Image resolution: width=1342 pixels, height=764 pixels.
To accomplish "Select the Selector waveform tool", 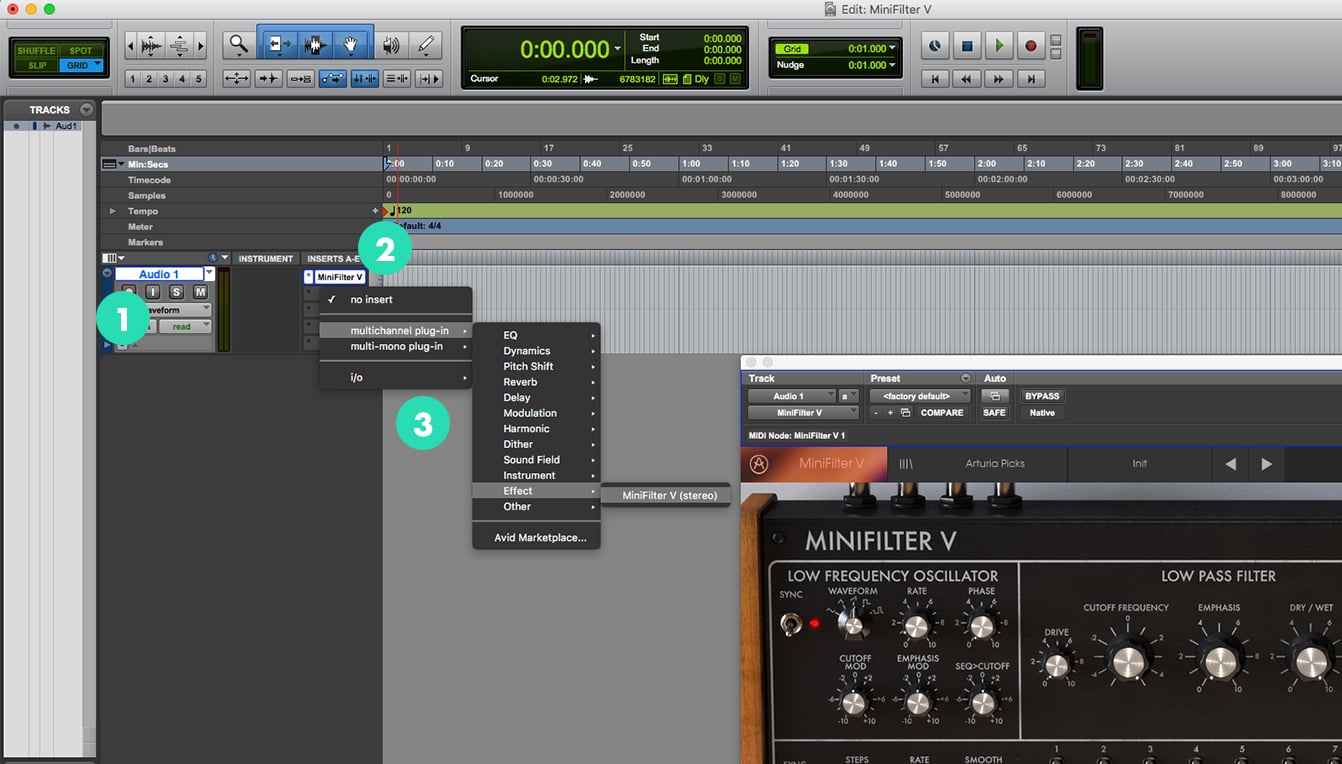I will click(315, 45).
